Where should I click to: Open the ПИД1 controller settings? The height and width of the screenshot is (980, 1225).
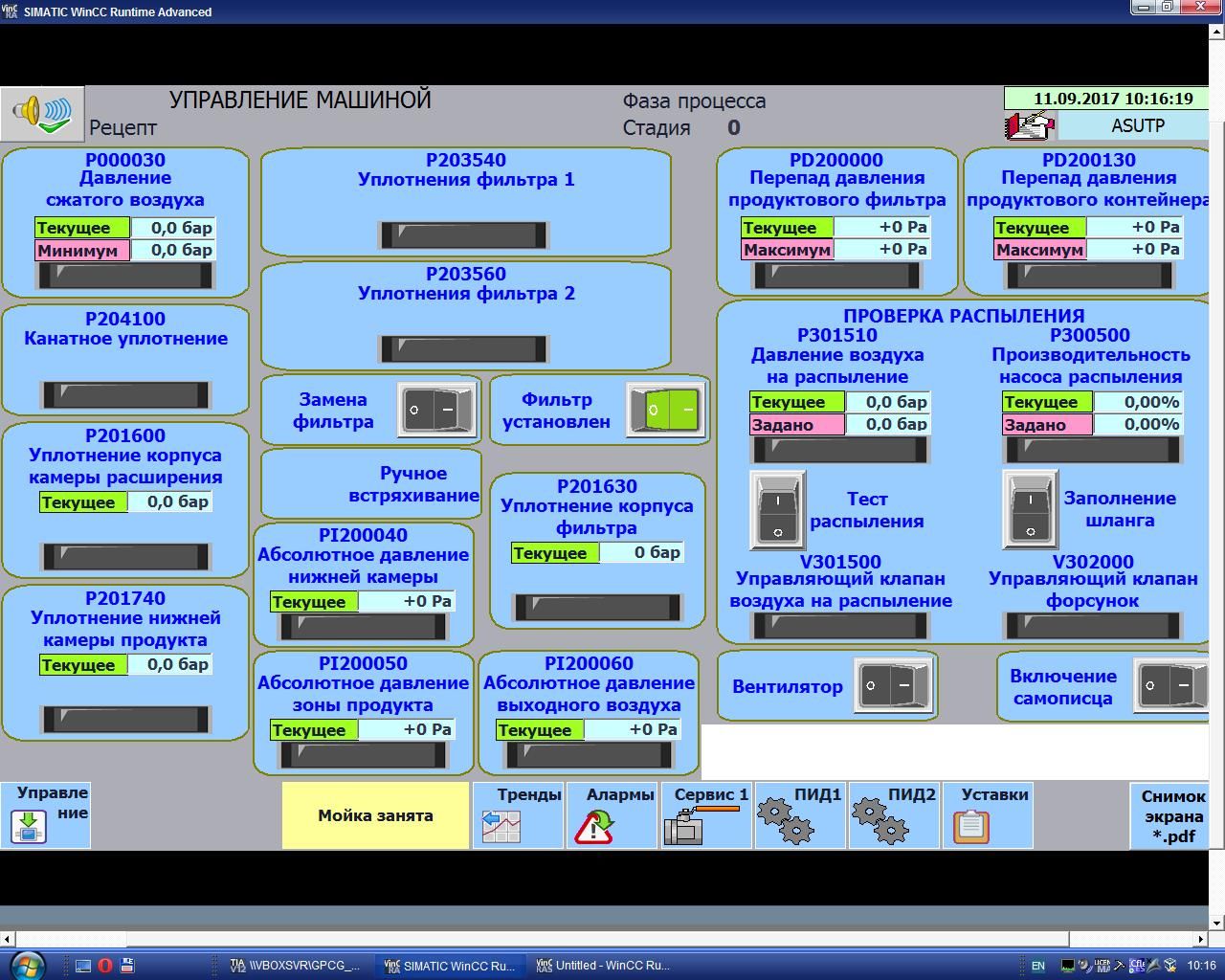point(799,815)
